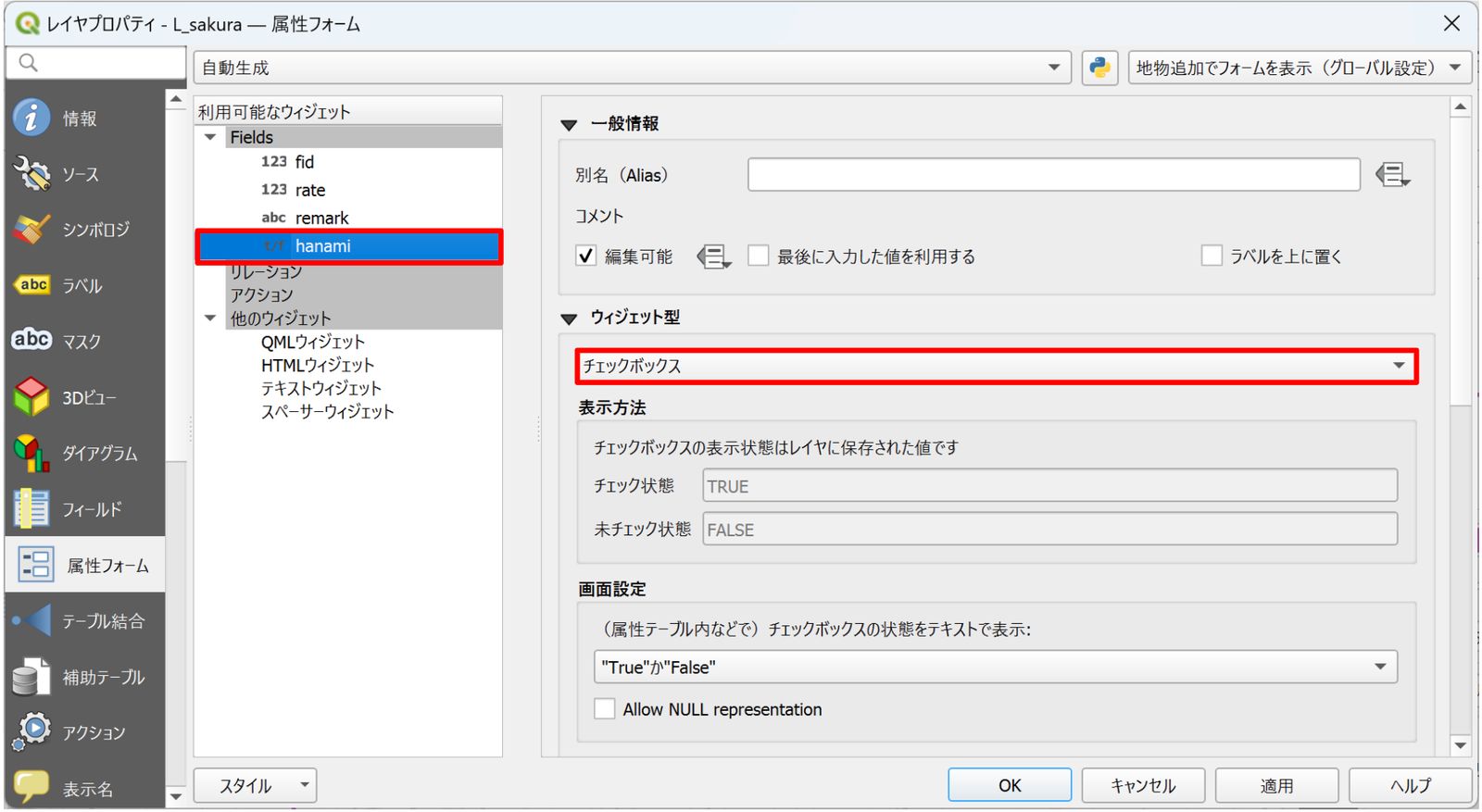Select the remark field in tree
This screenshot has height=812, width=1482.
pyautogui.click(x=321, y=218)
